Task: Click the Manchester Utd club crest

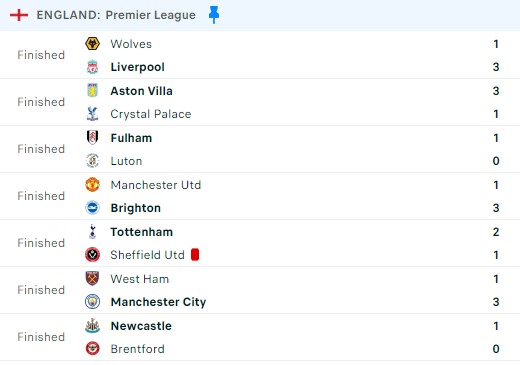Action: click(x=92, y=185)
